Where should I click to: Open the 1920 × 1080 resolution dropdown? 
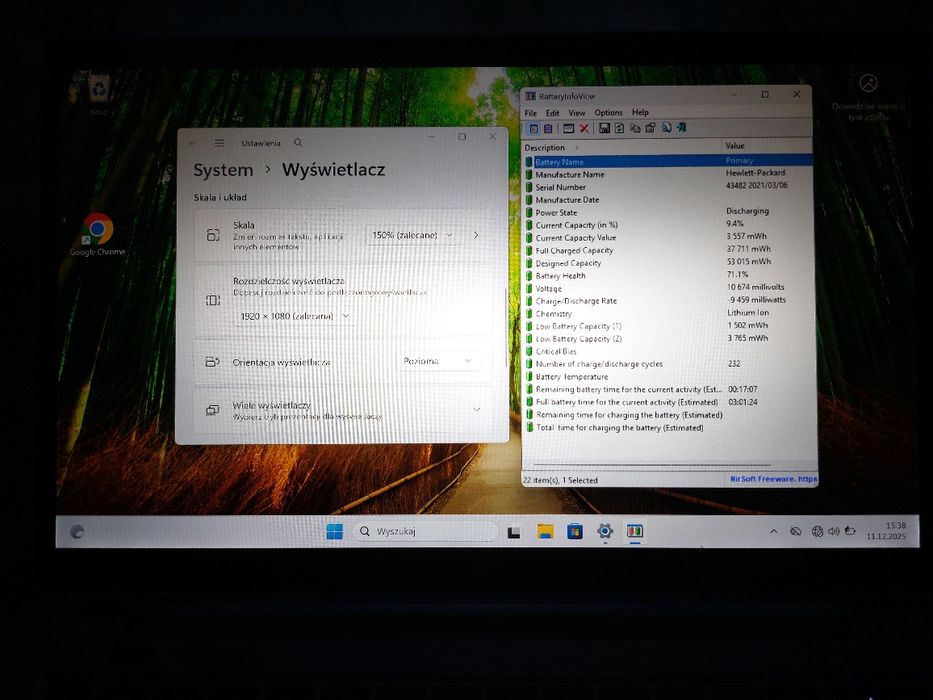click(295, 316)
